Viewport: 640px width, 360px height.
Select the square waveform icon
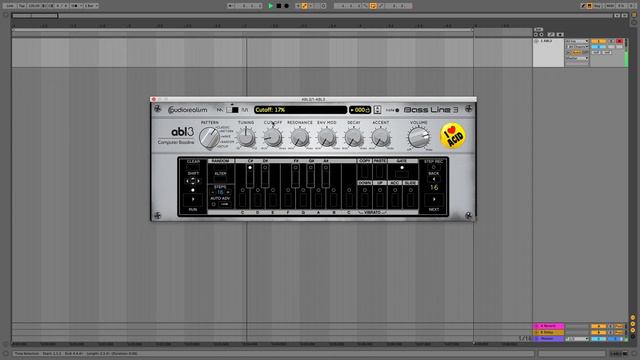point(244,110)
